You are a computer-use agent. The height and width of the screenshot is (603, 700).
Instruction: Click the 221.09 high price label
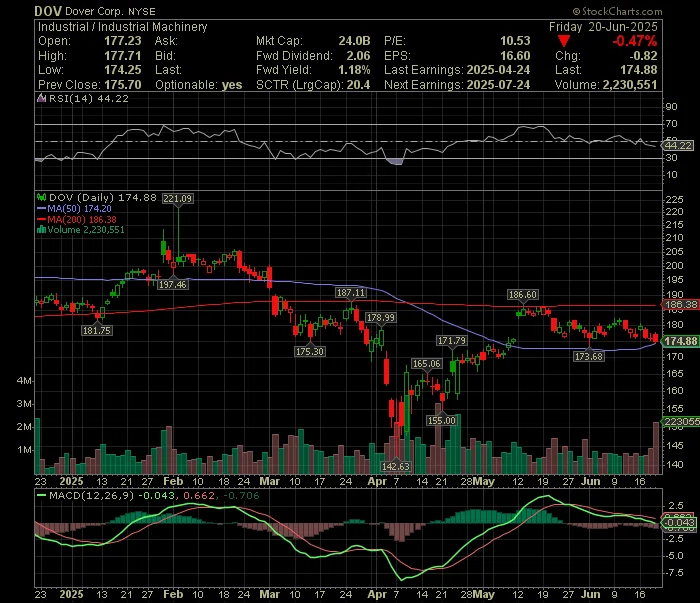point(178,198)
